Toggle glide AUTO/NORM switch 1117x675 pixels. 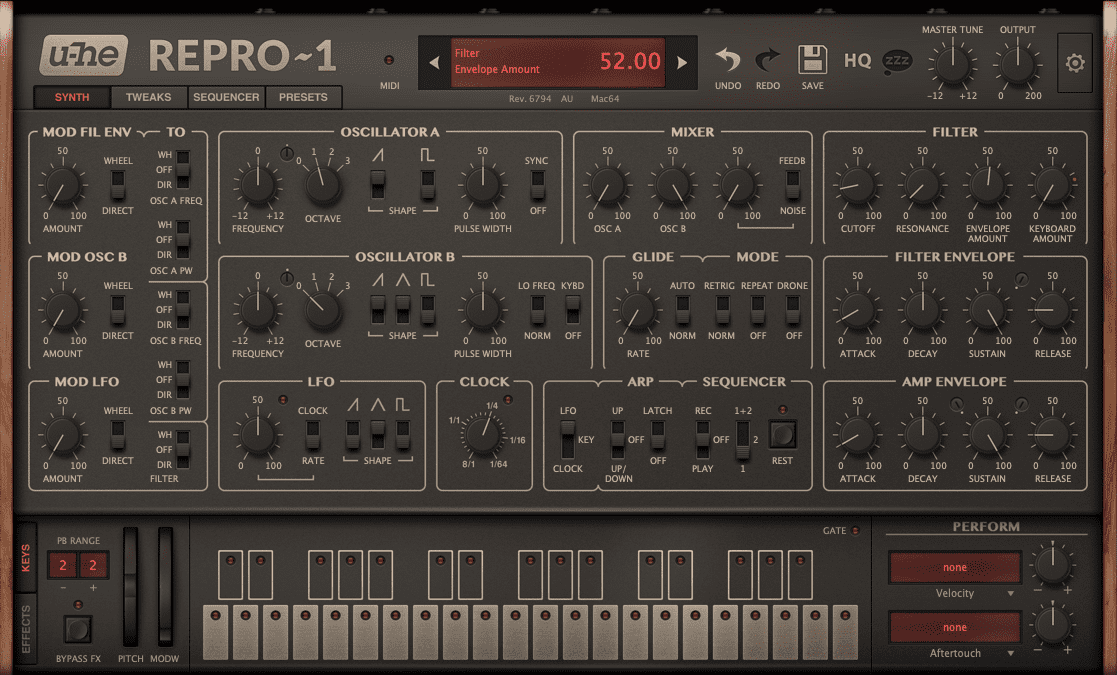coord(682,309)
